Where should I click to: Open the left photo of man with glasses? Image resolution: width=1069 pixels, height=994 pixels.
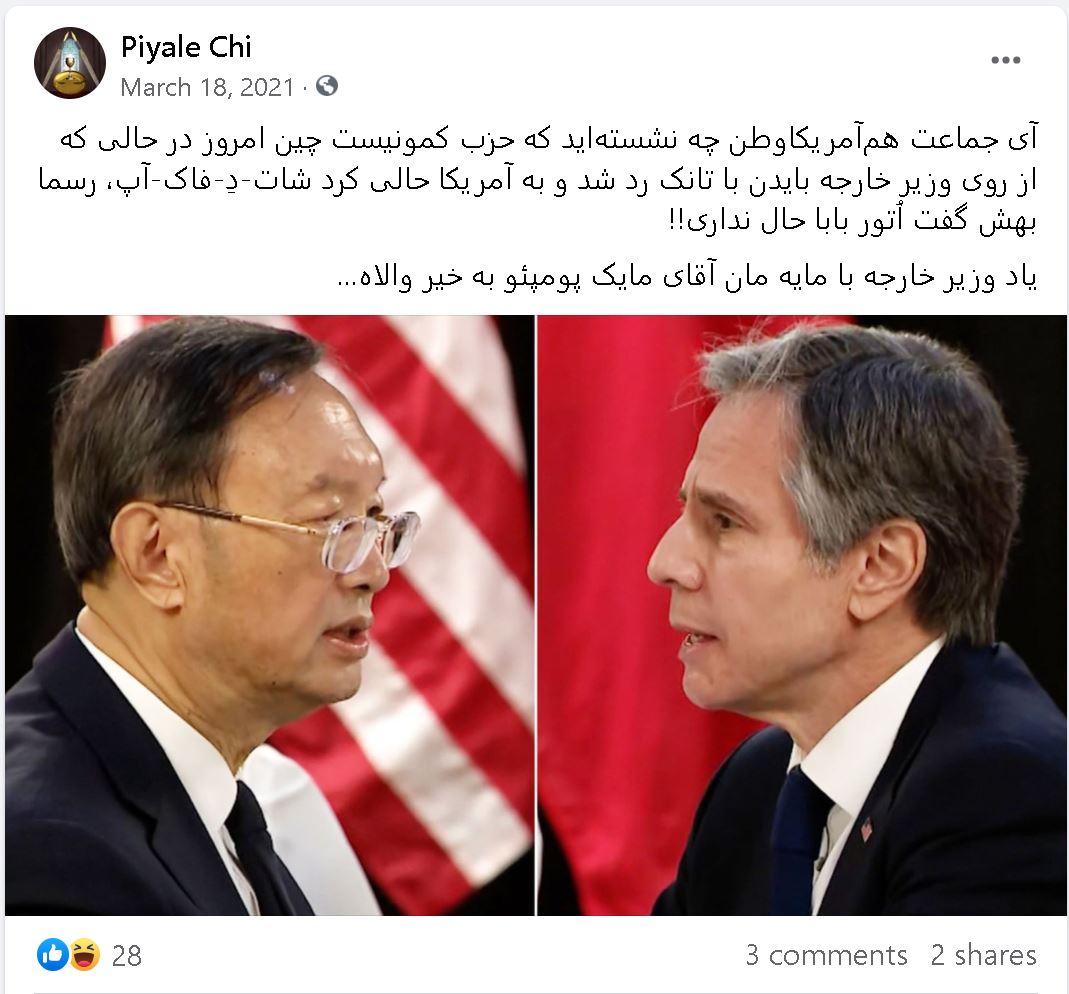tap(269, 615)
